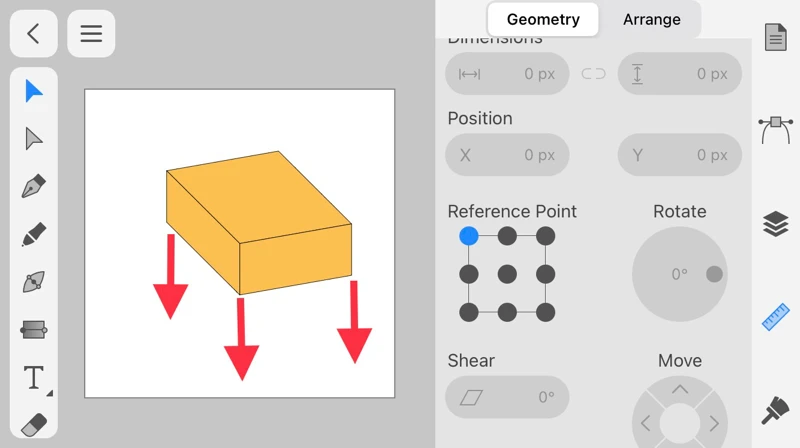Go back with the chevron button
The height and width of the screenshot is (448, 800).
tap(33, 34)
